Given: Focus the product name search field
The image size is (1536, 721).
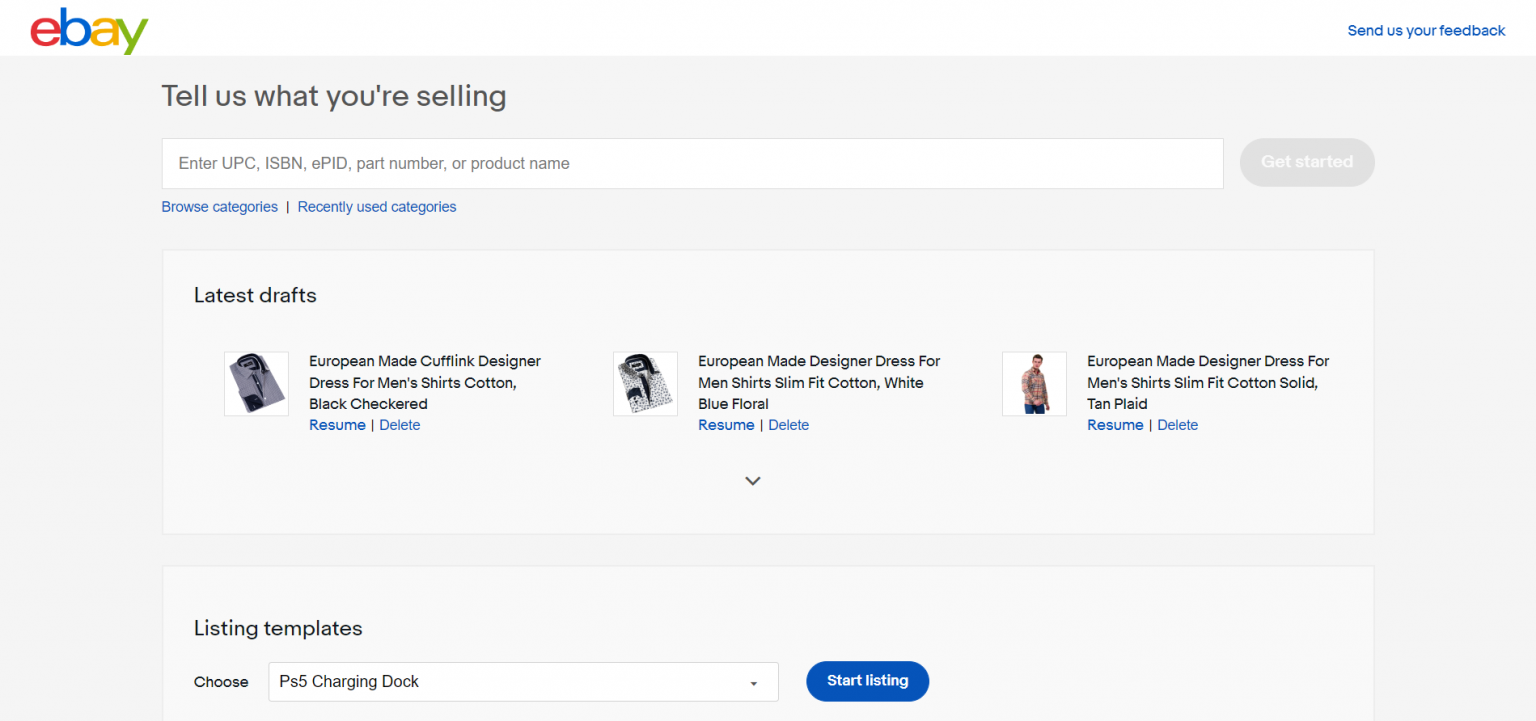Looking at the screenshot, I should point(692,163).
